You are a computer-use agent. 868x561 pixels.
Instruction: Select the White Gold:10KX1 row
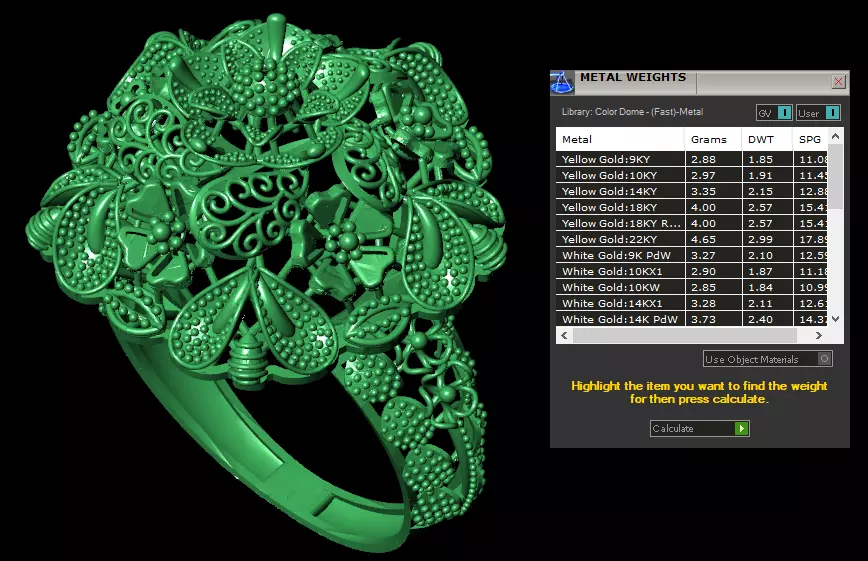691,271
